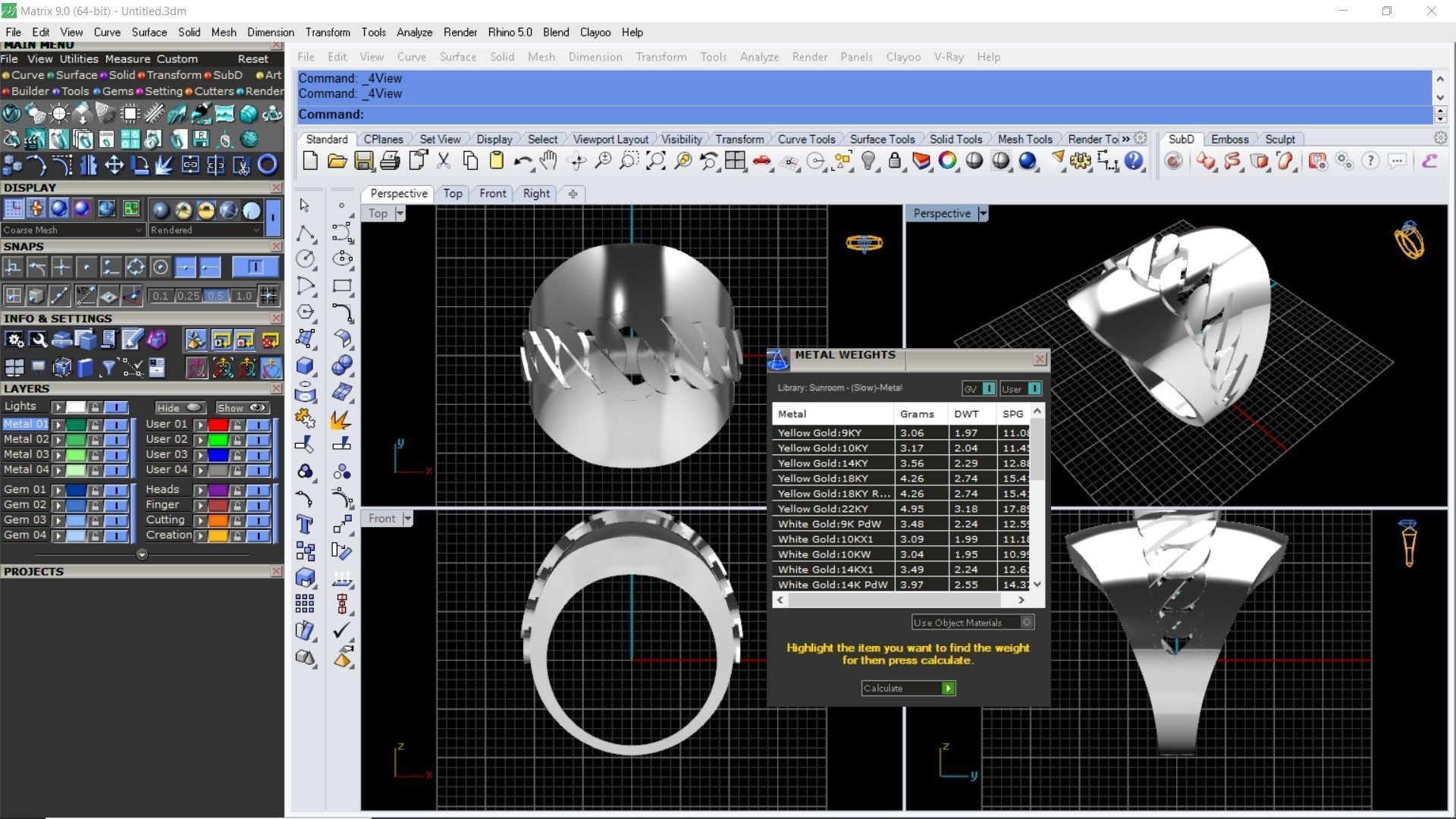The height and width of the screenshot is (819, 1456).
Task: Click the Reset main menu button
Action: tap(253, 59)
